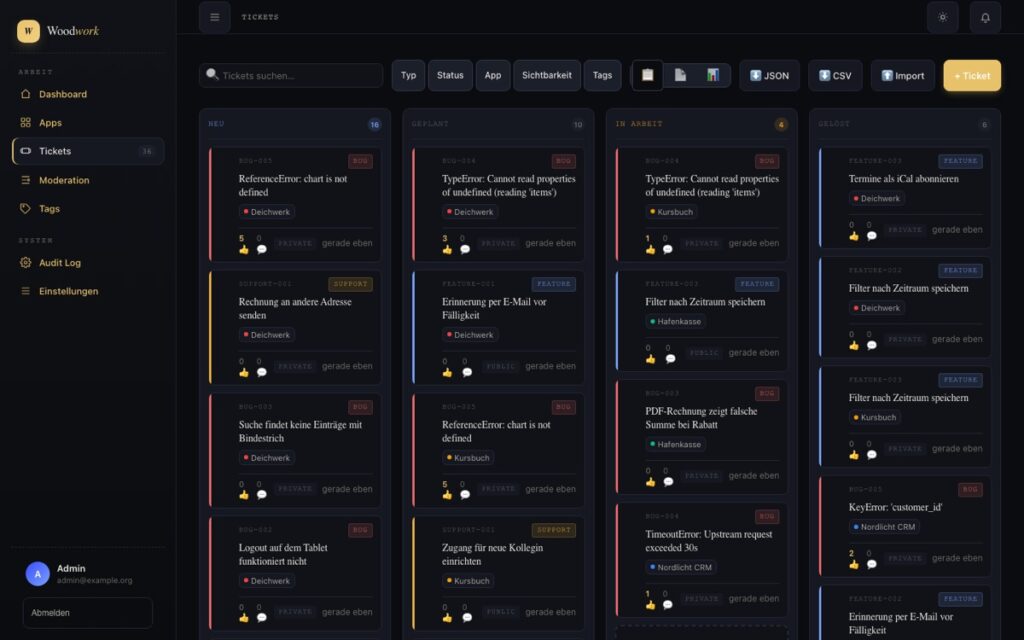Open comments on 'Zugang für neue Kollegin einrichten'

pos(467,613)
